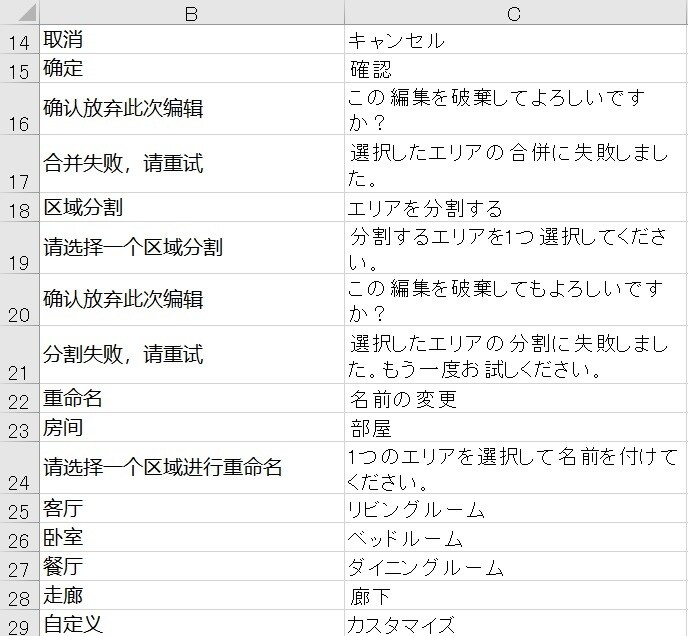This screenshot has width=688, height=636.
Task: Click cell 请选择一个区域进行重命名
Action: point(192,467)
